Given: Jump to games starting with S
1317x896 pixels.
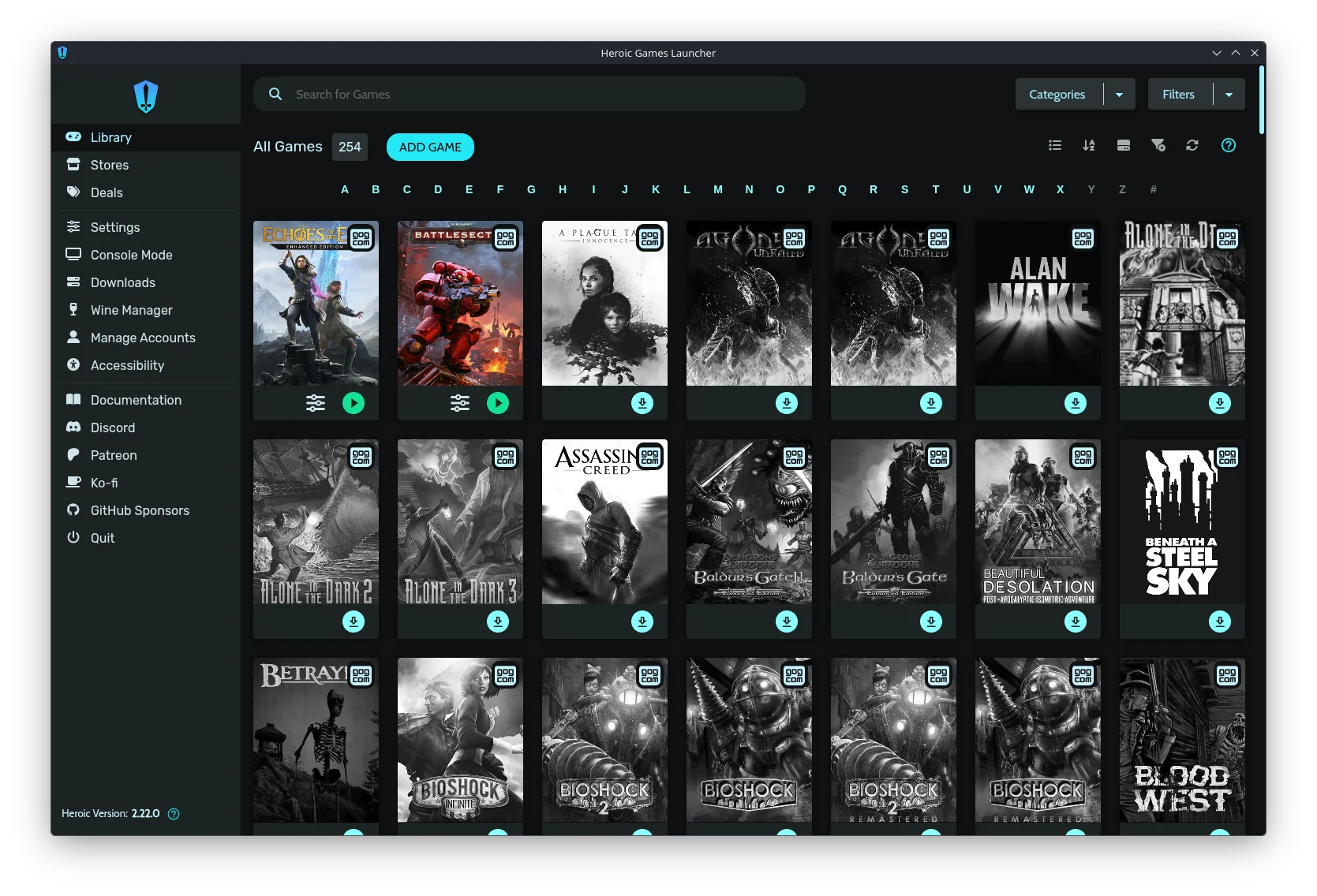Looking at the screenshot, I should [x=905, y=189].
